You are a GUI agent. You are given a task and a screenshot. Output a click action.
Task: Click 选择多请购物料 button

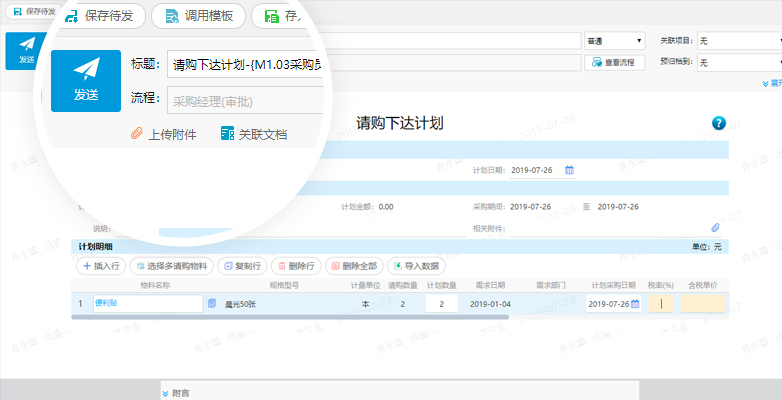pos(172,266)
